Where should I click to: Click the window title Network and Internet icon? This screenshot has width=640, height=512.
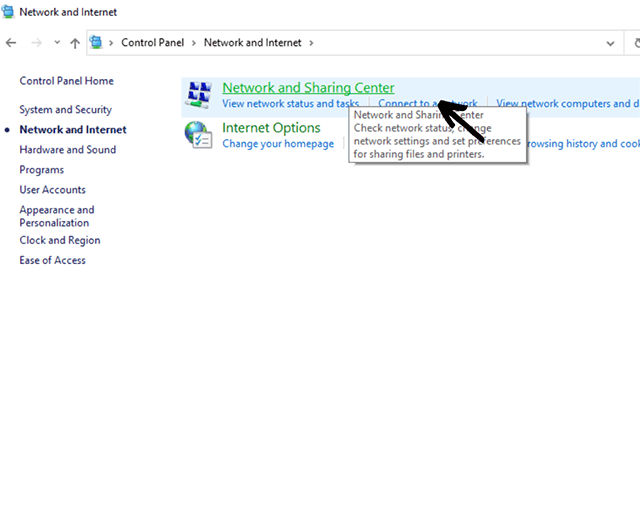click(8, 11)
